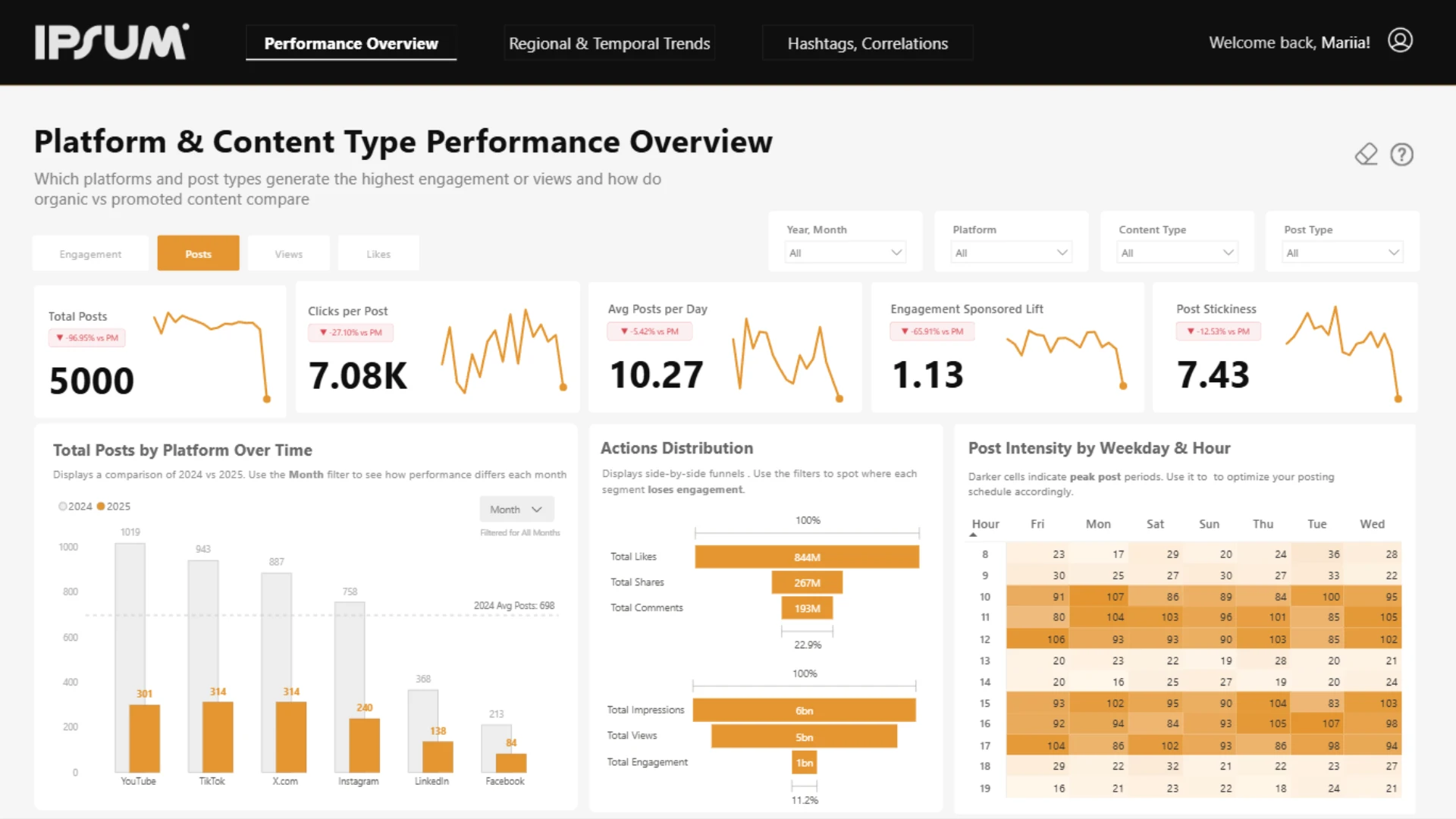Select the Likes metric button
The image size is (1456, 819).
(378, 254)
